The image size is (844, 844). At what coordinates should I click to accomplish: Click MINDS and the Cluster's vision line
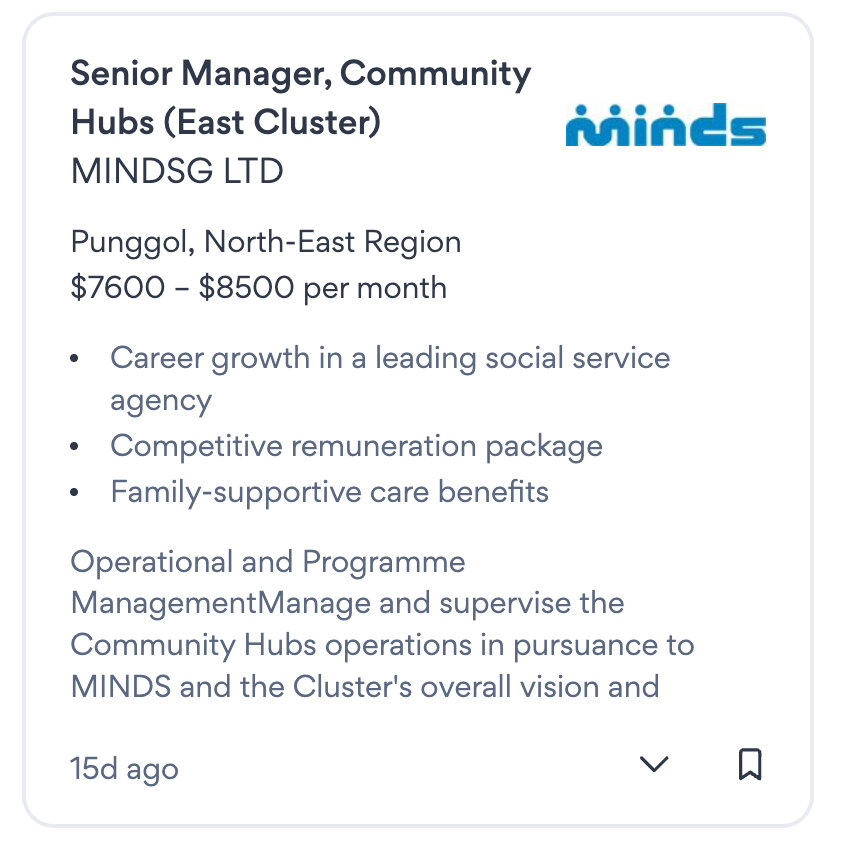[365, 688]
